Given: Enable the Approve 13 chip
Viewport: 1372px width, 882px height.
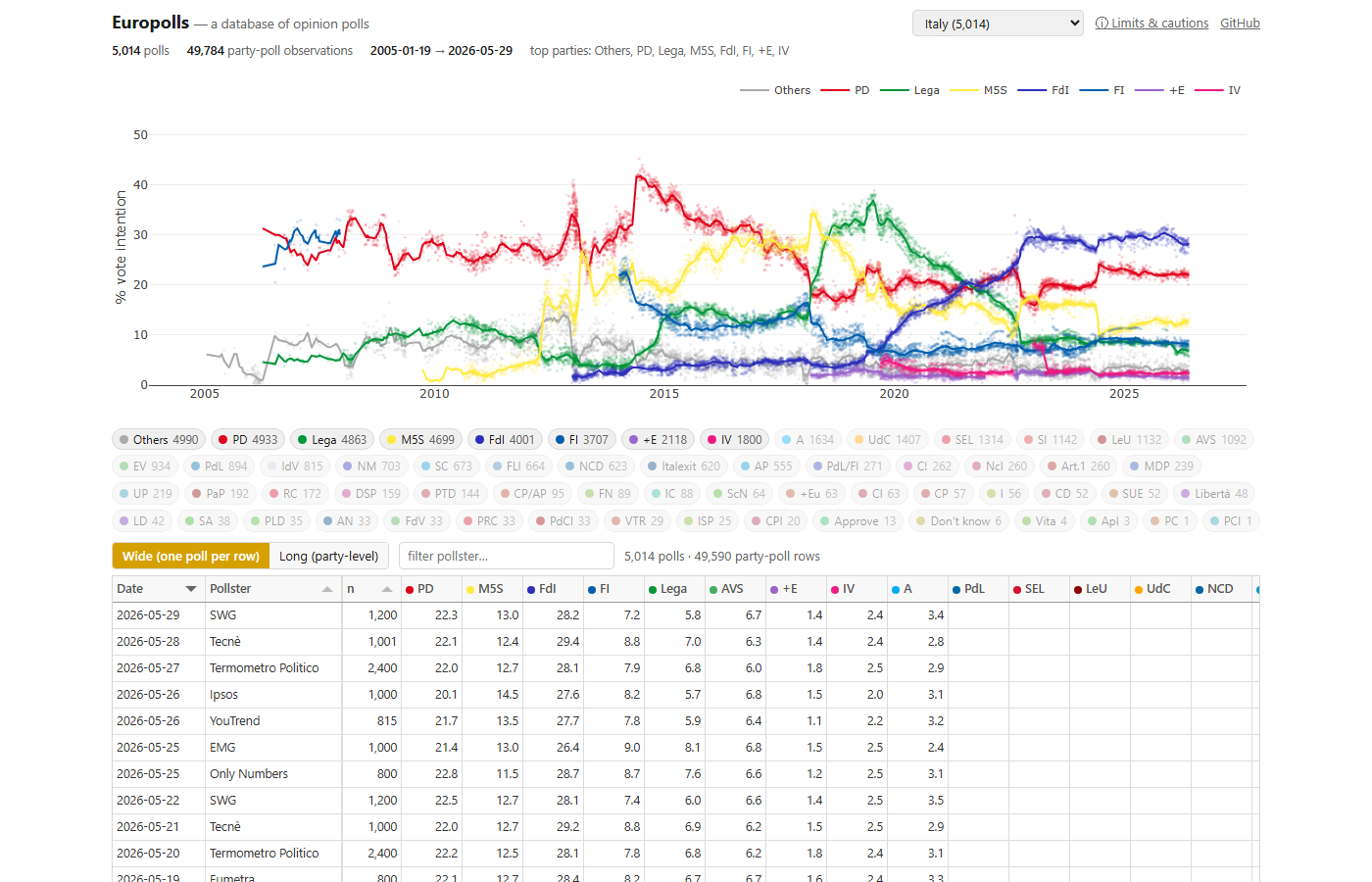Looking at the screenshot, I should coord(857,521).
